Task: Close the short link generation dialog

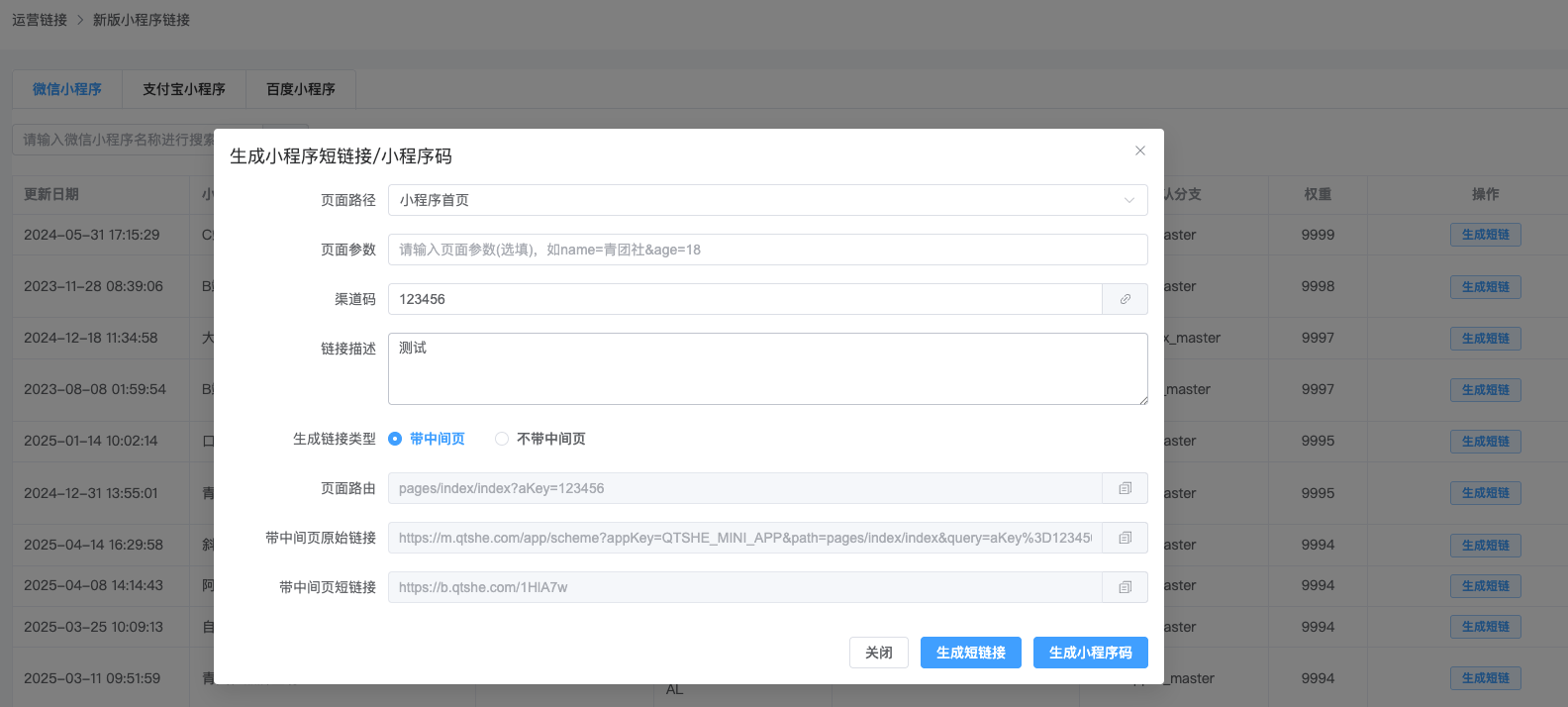Action: tap(1140, 151)
